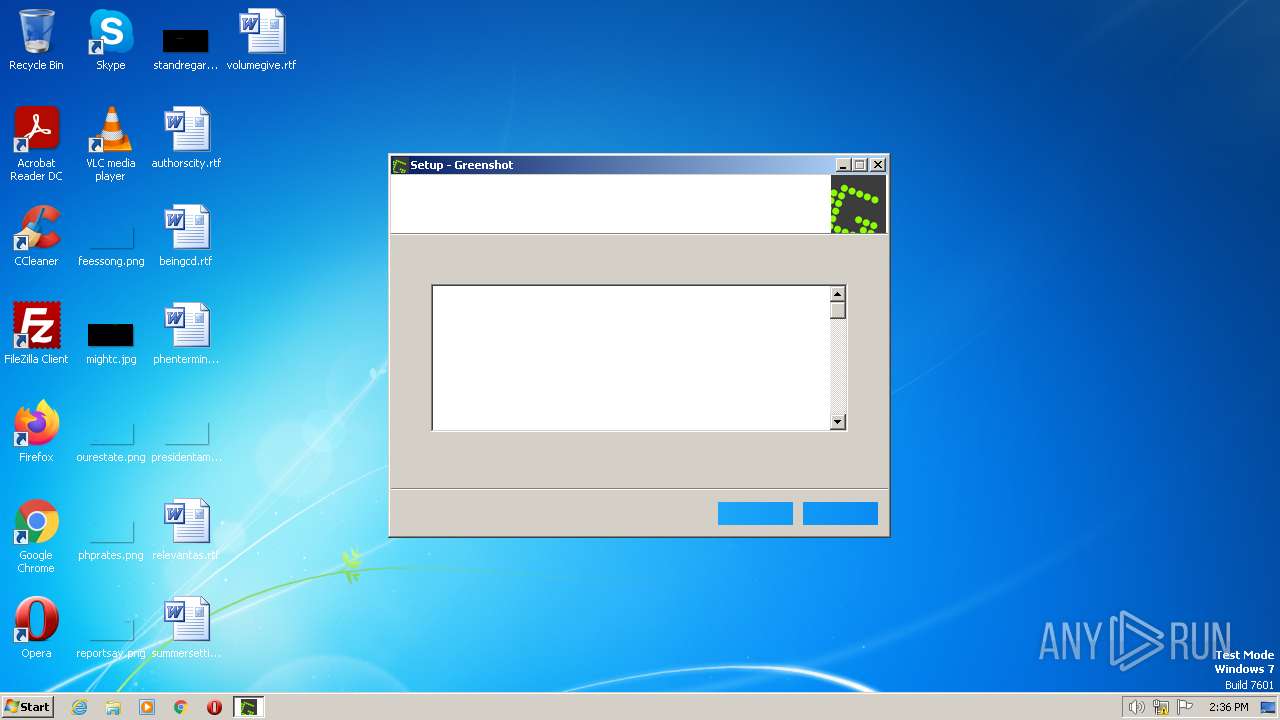Open the Action Center flag icon
The height and width of the screenshot is (720, 1280).
[x=1185, y=707]
